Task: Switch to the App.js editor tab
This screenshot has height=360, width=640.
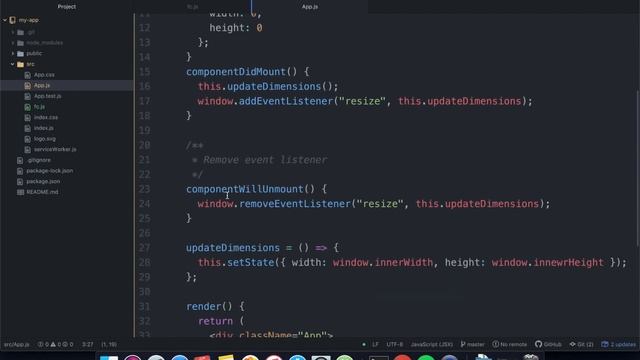Action: click(x=310, y=7)
